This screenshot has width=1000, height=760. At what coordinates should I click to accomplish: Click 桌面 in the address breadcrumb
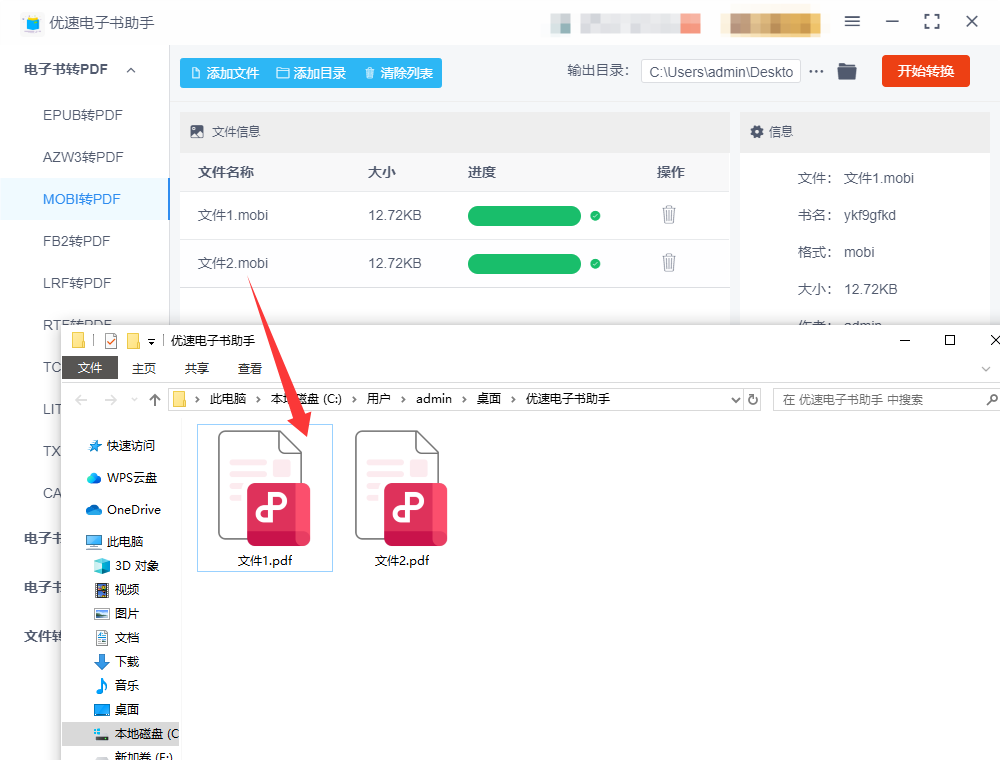tap(489, 399)
